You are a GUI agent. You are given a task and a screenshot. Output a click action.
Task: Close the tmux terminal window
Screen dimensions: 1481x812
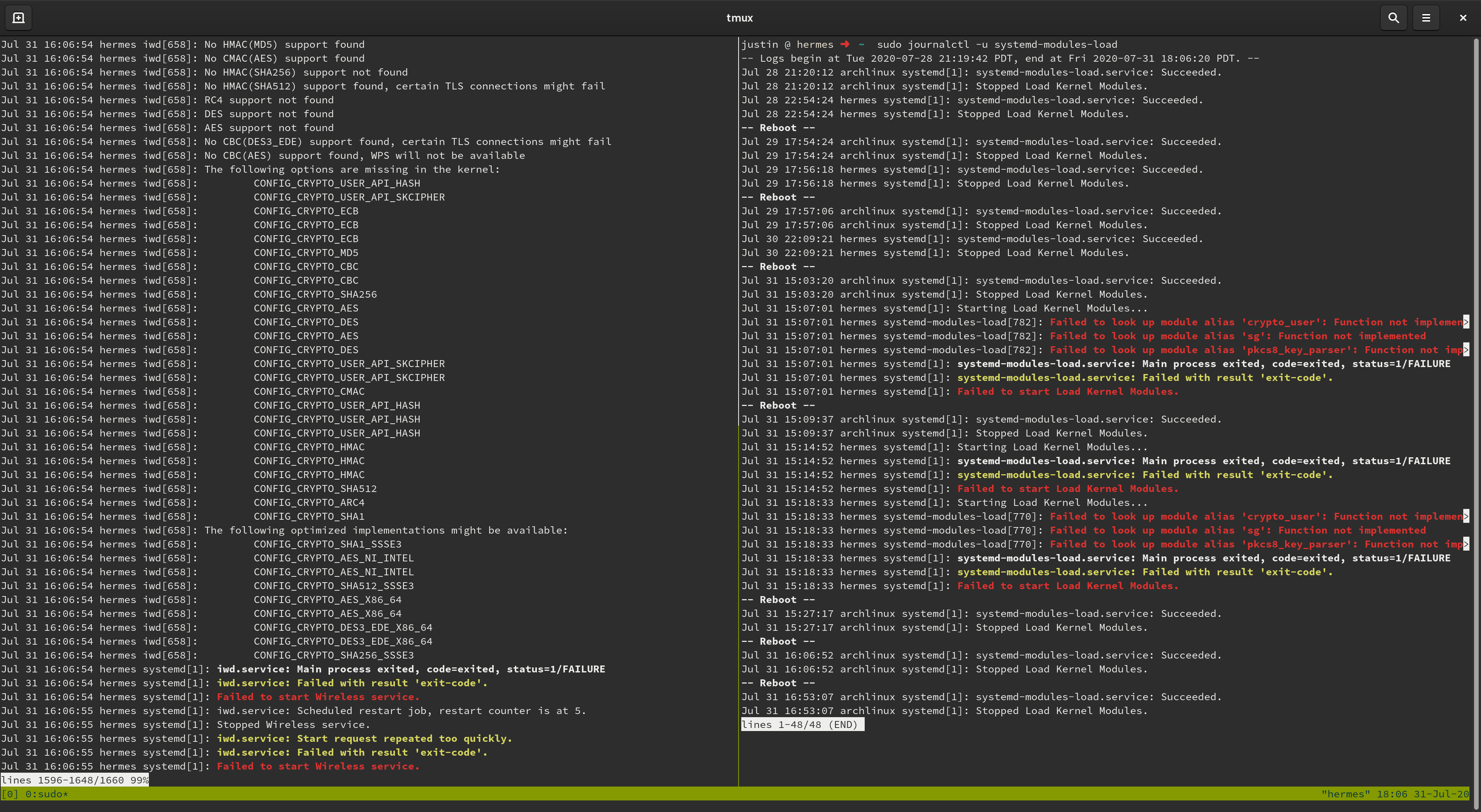coord(1462,18)
